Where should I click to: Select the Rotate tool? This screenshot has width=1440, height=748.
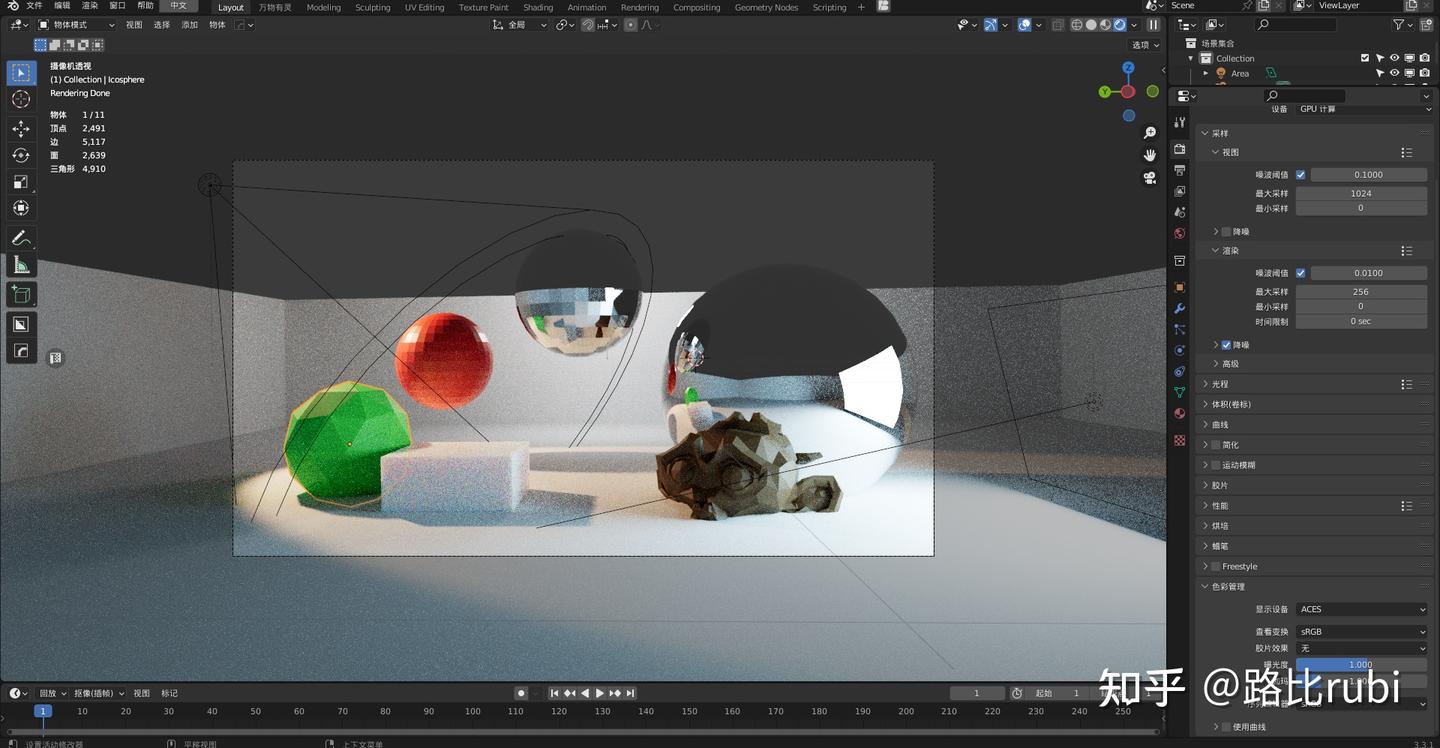21,157
